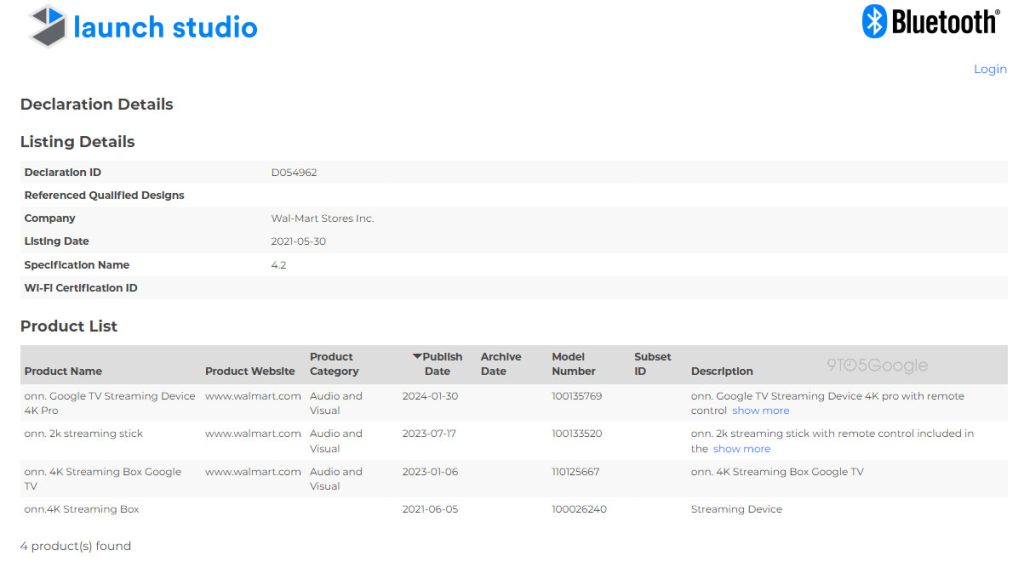Click model number 100135769
Viewport: 1024px width, 573px height.
[577, 396]
